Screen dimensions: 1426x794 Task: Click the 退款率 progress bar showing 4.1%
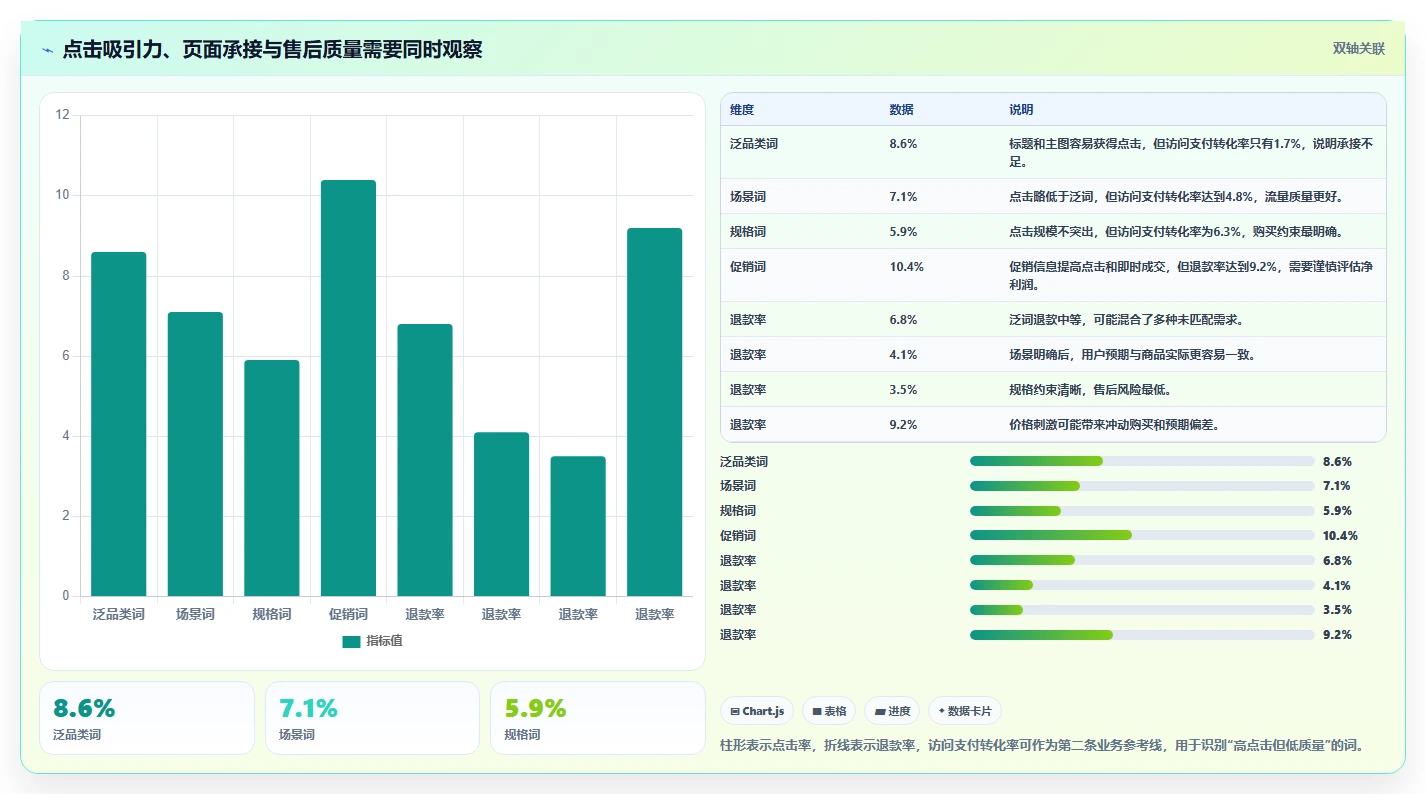pyautogui.click(x=1142, y=585)
